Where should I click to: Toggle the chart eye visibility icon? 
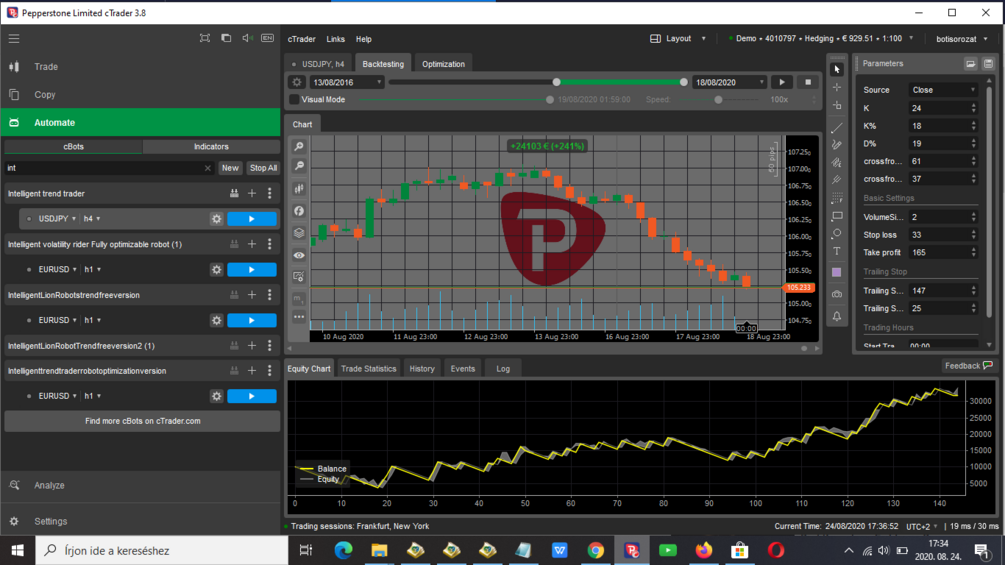pyautogui.click(x=299, y=256)
